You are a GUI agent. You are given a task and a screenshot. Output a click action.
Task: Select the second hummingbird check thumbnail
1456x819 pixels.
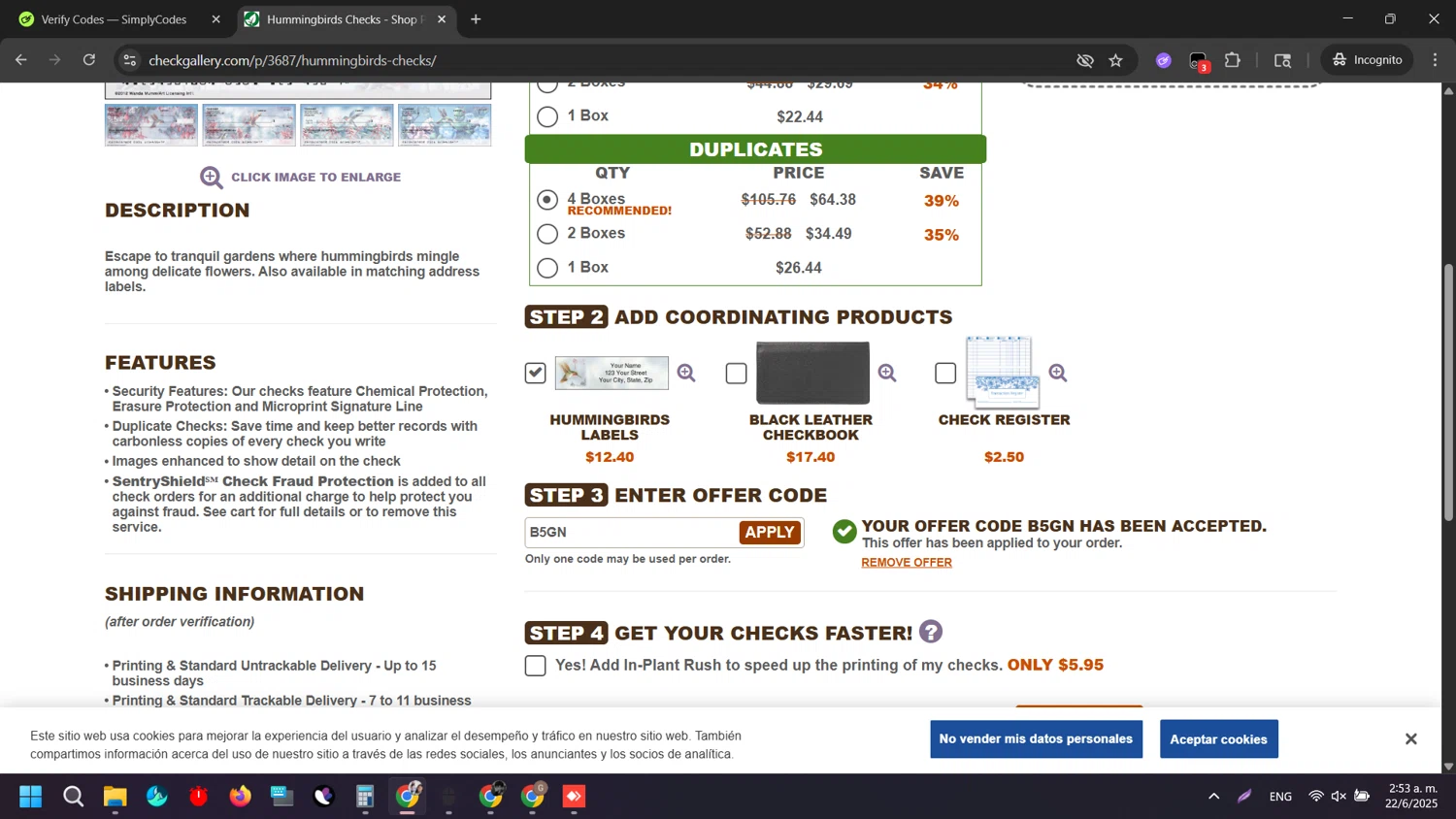click(x=248, y=125)
